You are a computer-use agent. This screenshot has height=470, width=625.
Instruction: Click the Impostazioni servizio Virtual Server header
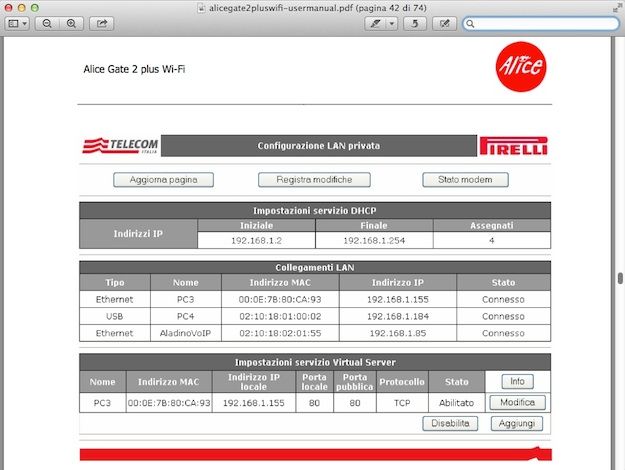click(x=315, y=362)
